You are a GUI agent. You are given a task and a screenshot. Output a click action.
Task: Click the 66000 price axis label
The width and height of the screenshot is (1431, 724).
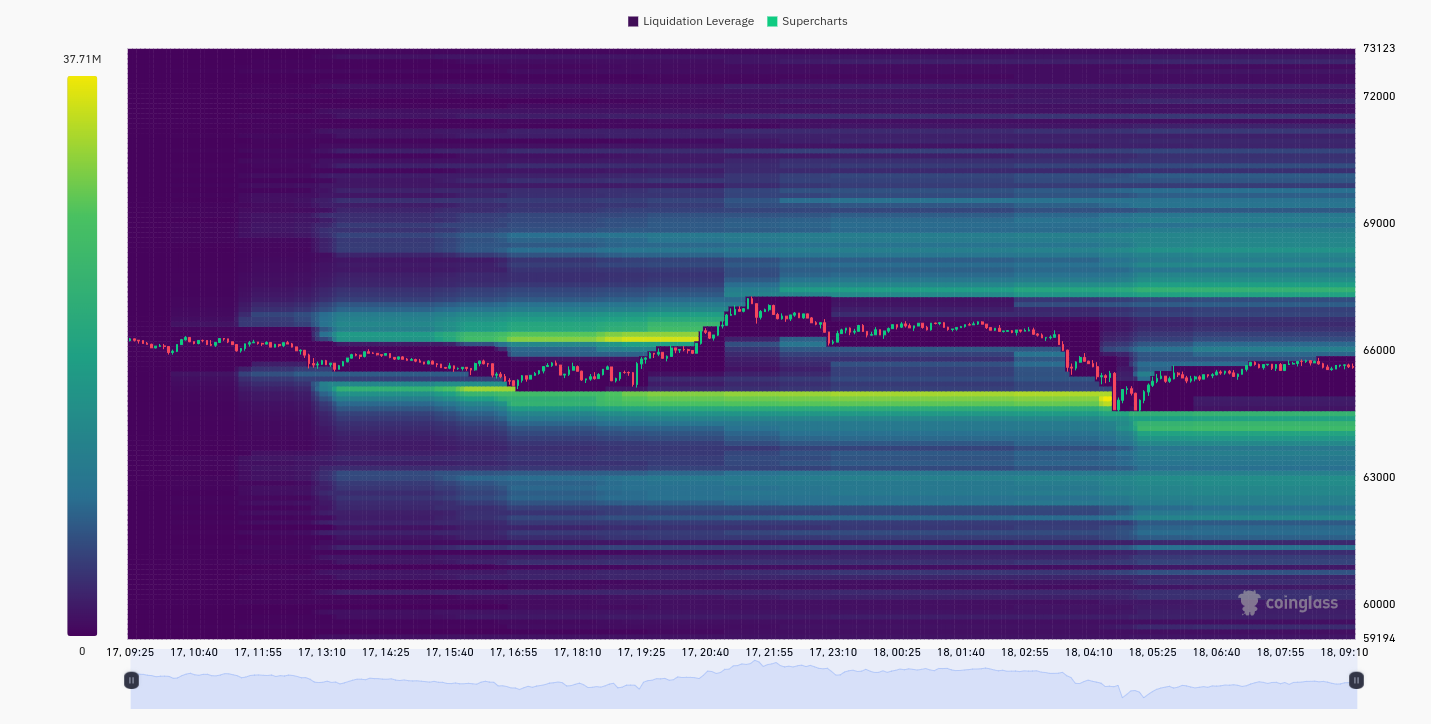point(1378,350)
